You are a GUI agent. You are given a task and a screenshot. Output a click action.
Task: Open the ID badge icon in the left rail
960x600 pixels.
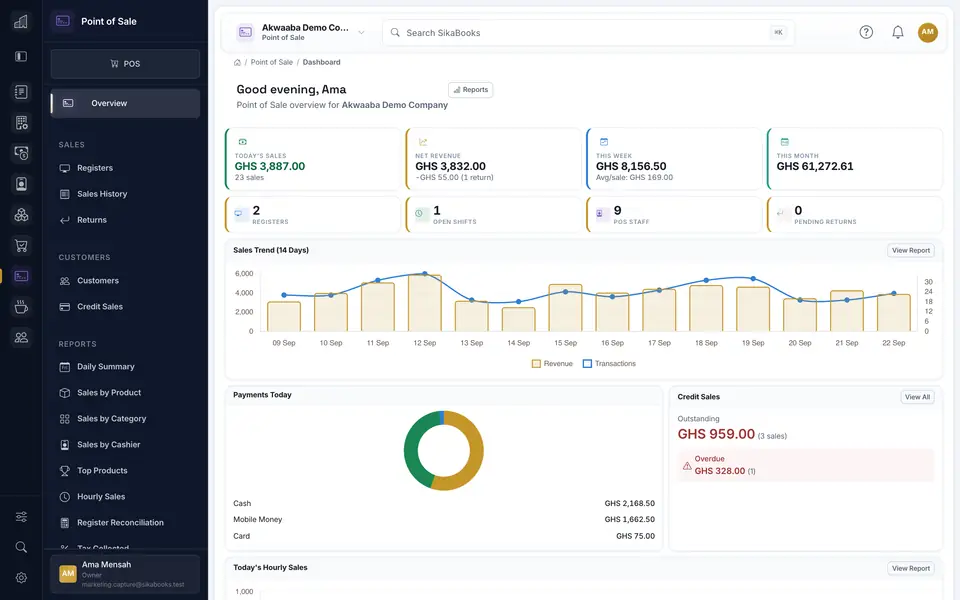[x=21, y=184]
